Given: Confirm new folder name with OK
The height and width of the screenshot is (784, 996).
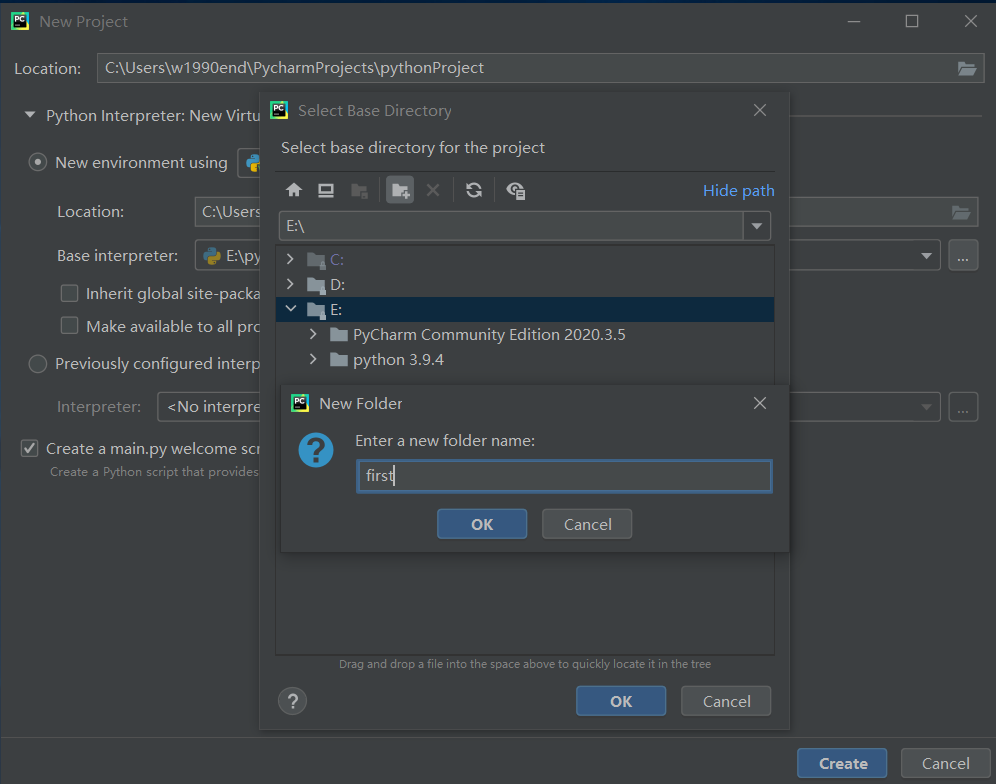Looking at the screenshot, I should [482, 524].
